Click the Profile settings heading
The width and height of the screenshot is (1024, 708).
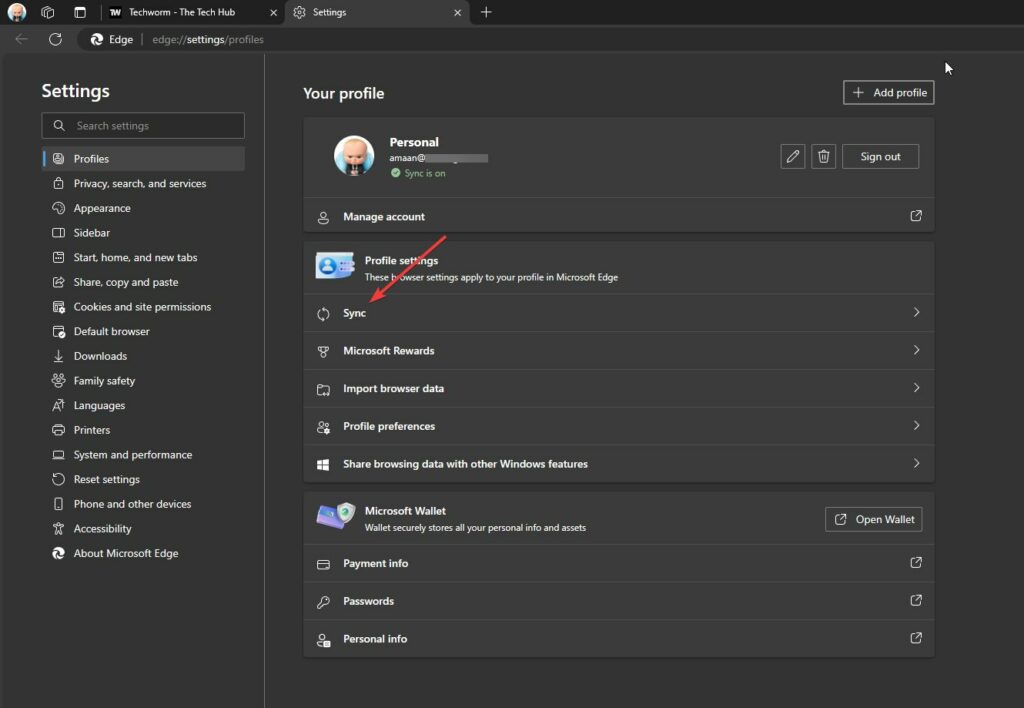coord(401,260)
